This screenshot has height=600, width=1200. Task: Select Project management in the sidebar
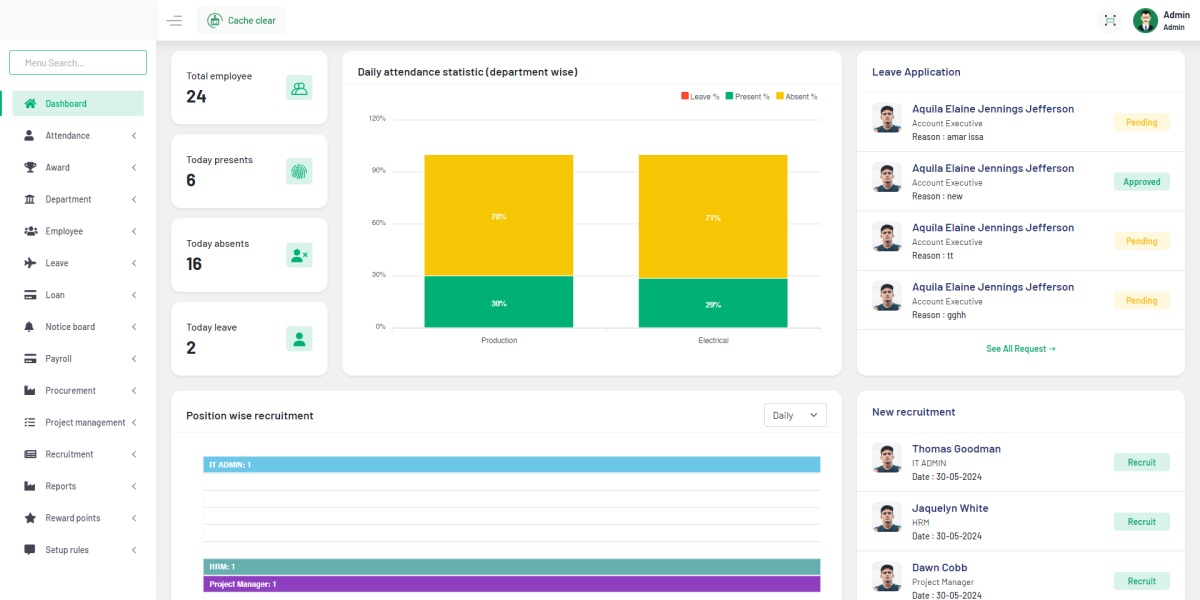78,423
